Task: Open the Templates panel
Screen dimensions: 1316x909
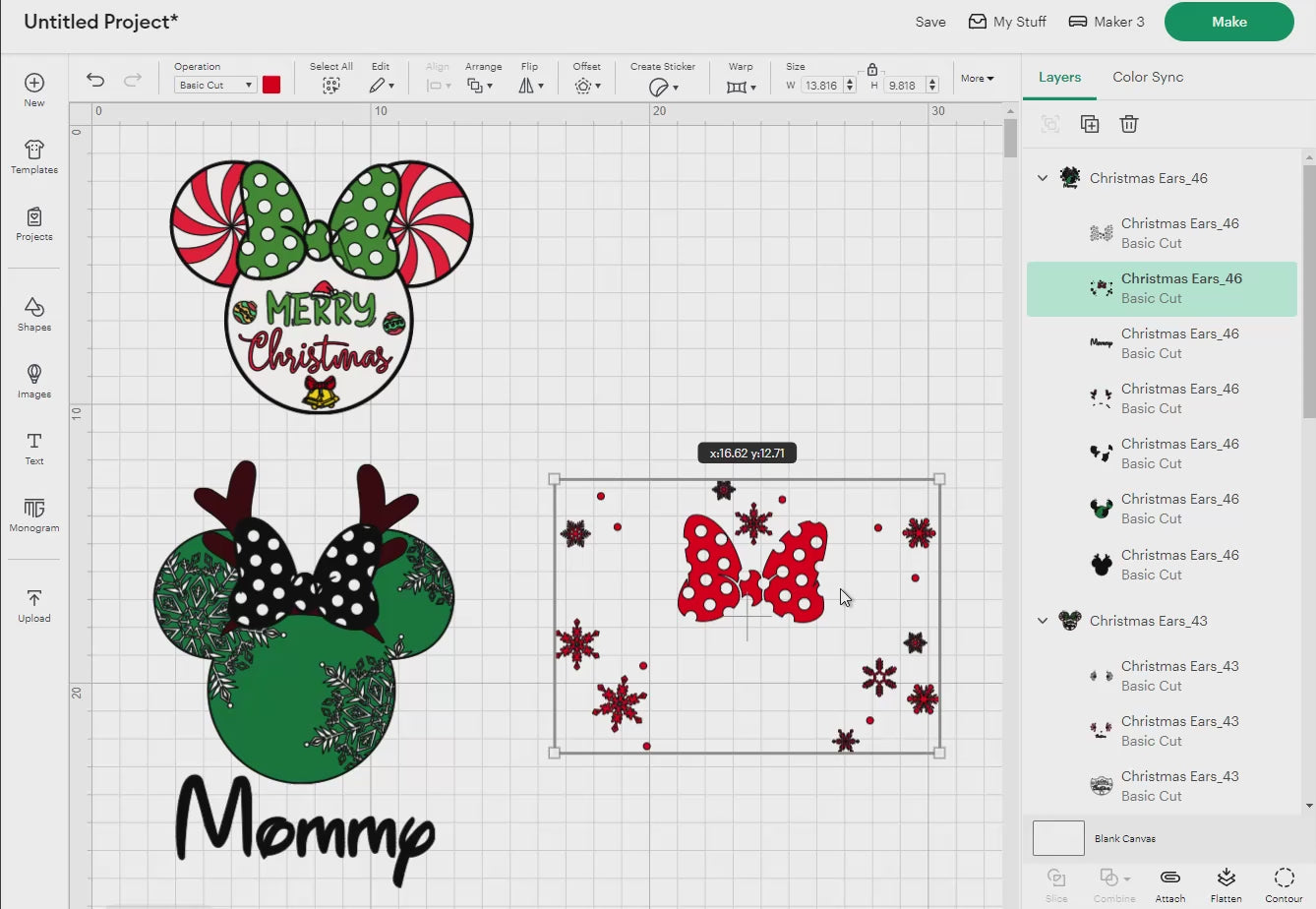Action: (x=34, y=156)
